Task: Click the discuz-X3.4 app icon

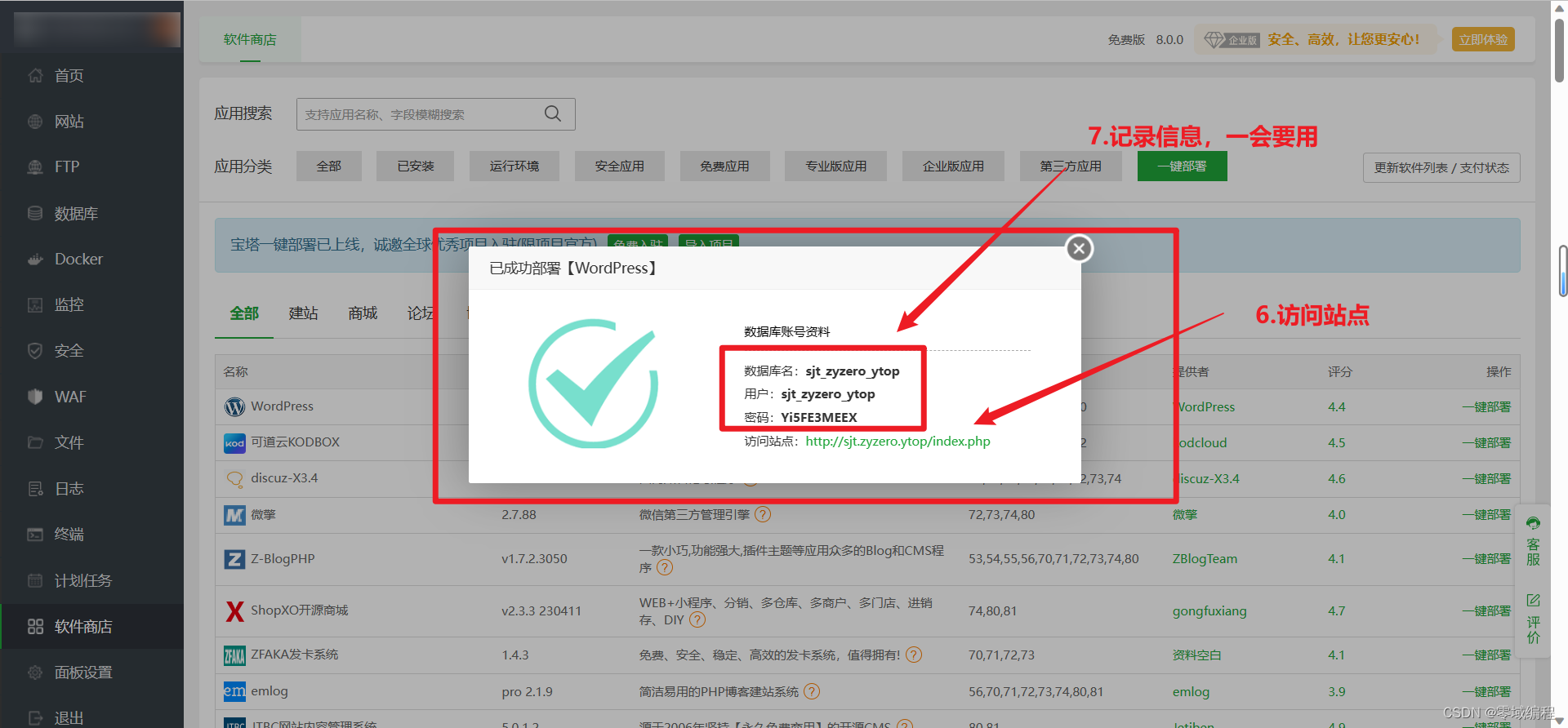Action: click(234, 479)
